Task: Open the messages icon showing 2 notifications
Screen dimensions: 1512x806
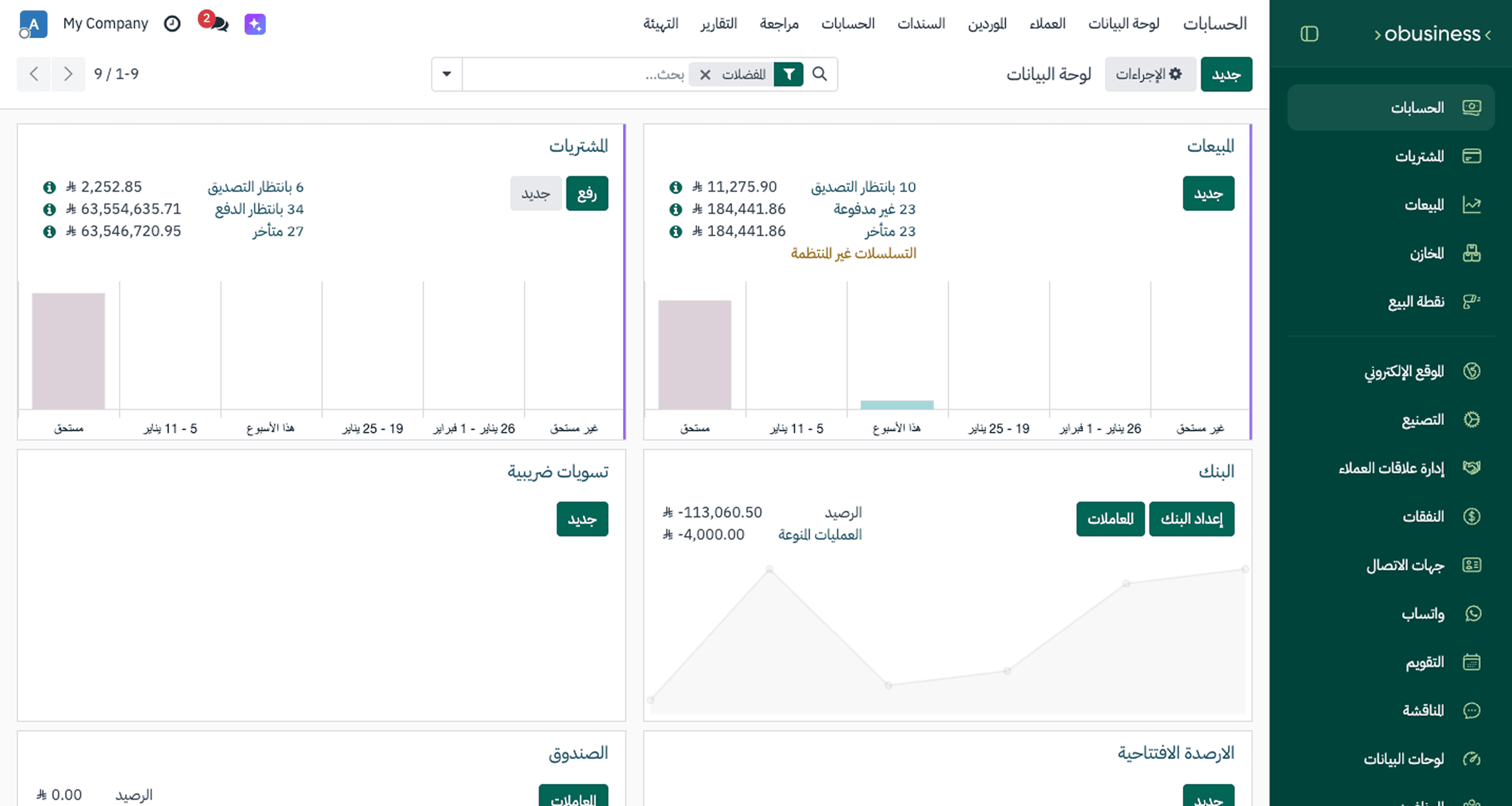Action: tap(218, 25)
